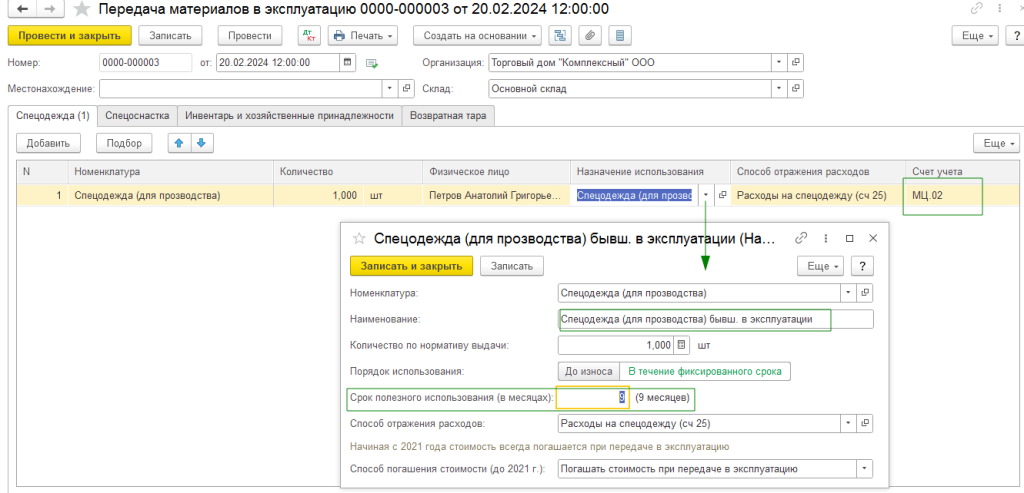The height and width of the screenshot is (493, 1024).
Task: Click Провести и закрыть button
Action: [x=69, y=35]
